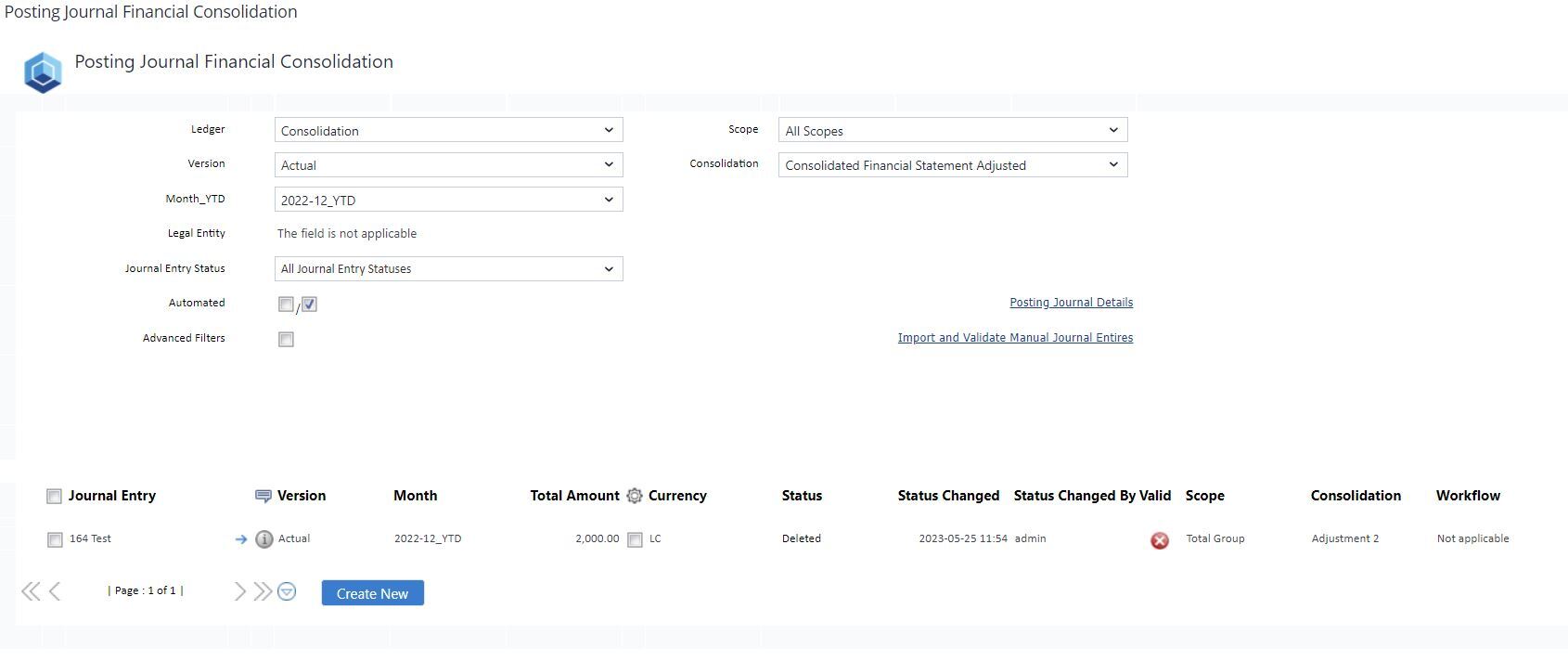Open the Posting Journal Details link
This screenshot has height=661, width=1568.
1071,303
